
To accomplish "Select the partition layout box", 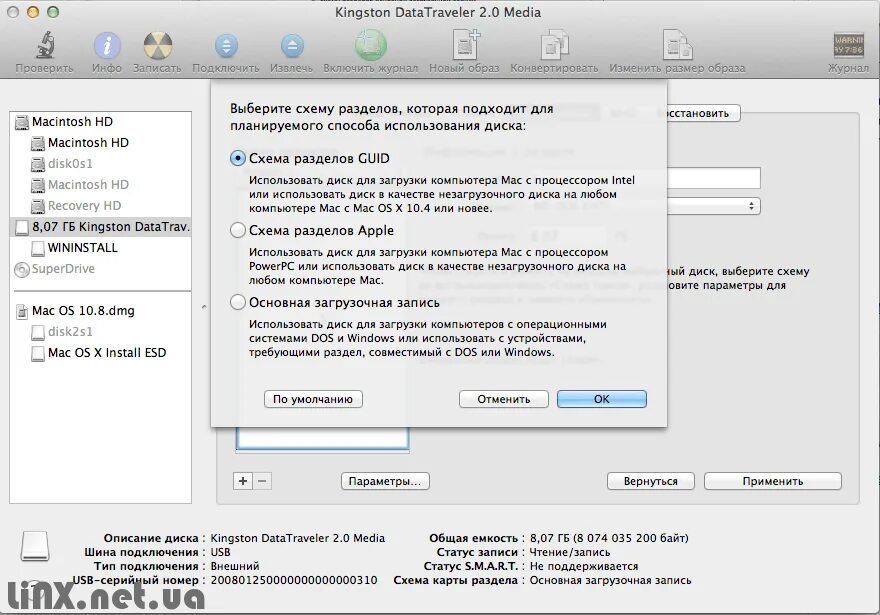I will click(322, 438).
